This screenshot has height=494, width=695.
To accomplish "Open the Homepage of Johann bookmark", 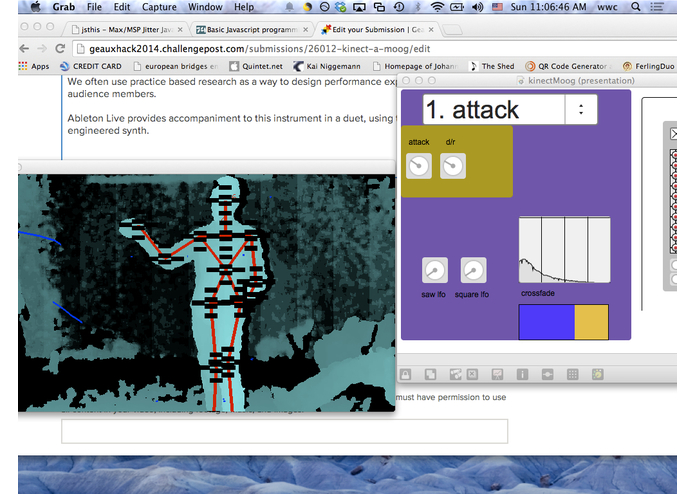I will tap(415, 66).
